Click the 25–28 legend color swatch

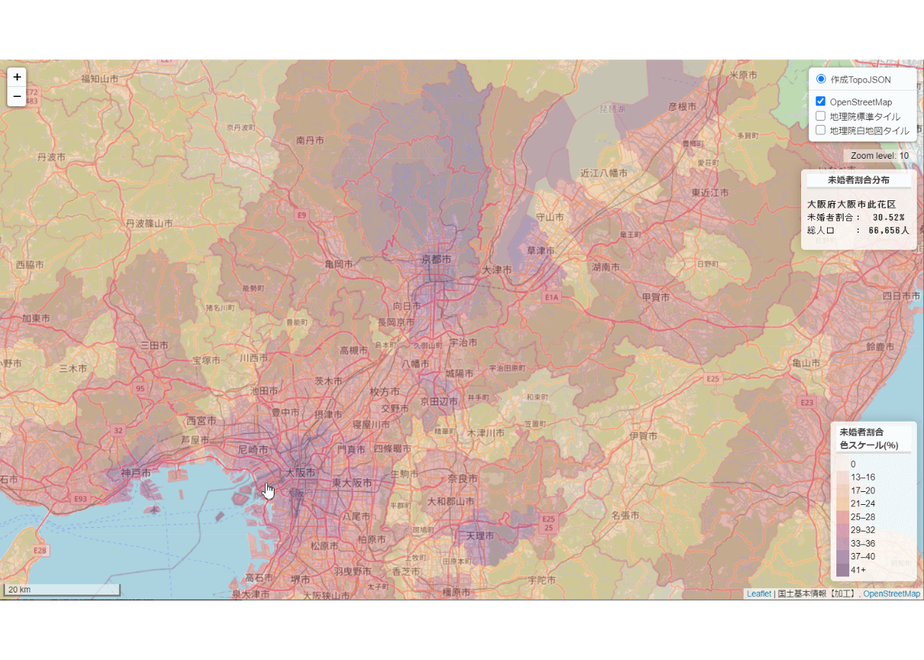pos(842,517)
